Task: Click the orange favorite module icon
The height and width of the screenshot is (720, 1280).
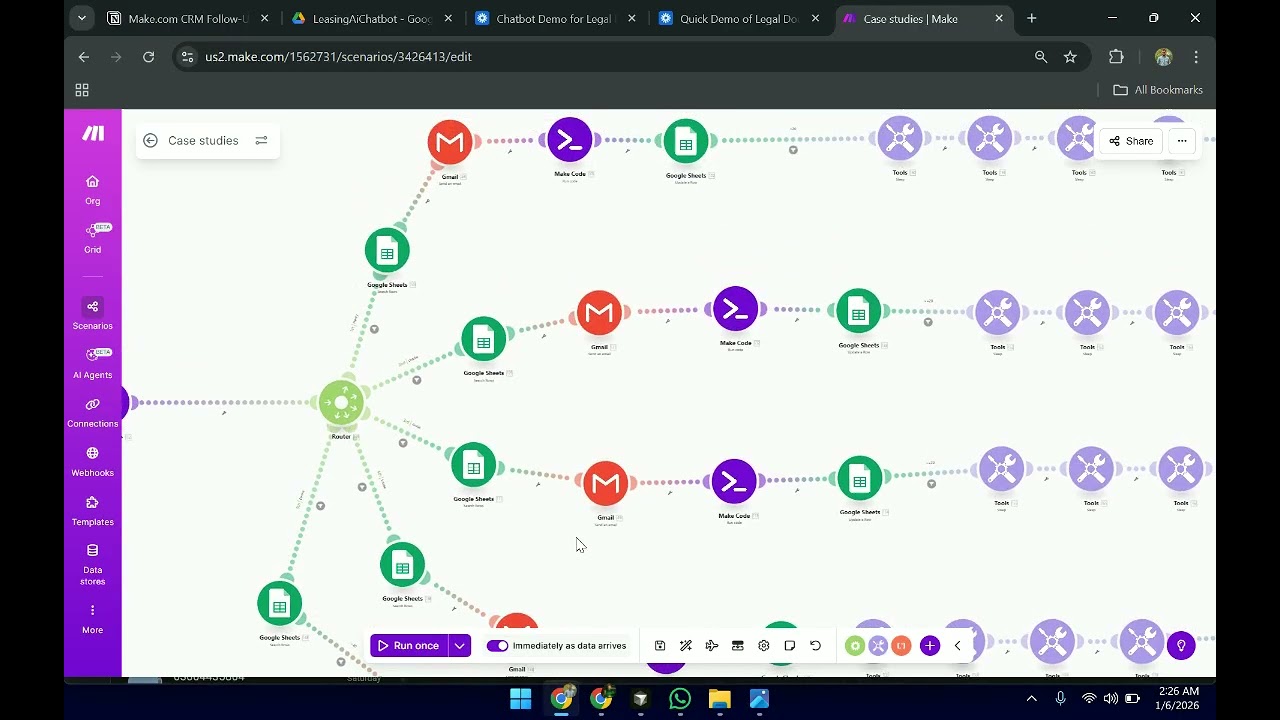Action: coord(901,646)
